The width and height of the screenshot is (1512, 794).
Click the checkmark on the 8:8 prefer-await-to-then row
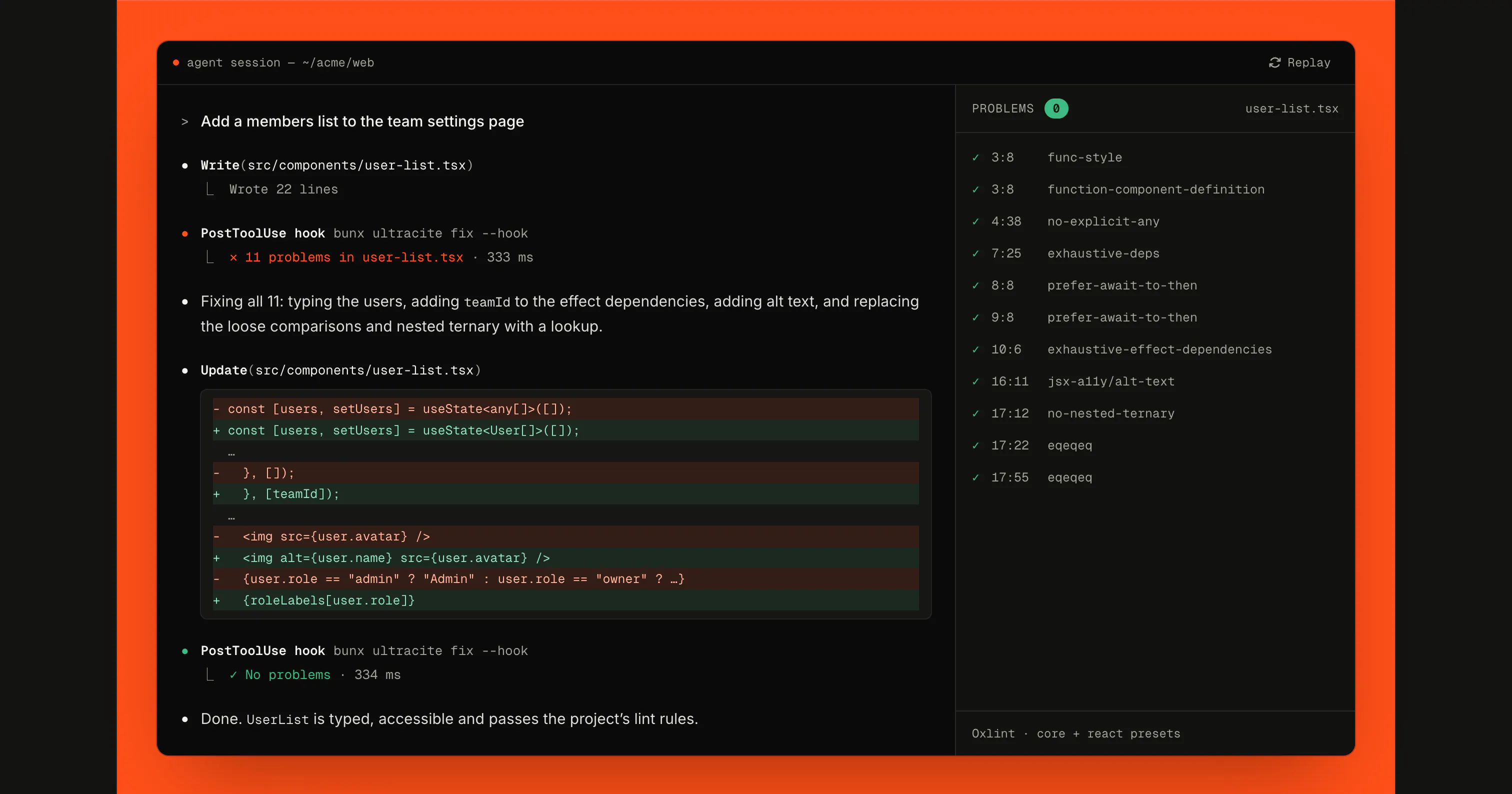pyautogui.click(x=975, y=285)
